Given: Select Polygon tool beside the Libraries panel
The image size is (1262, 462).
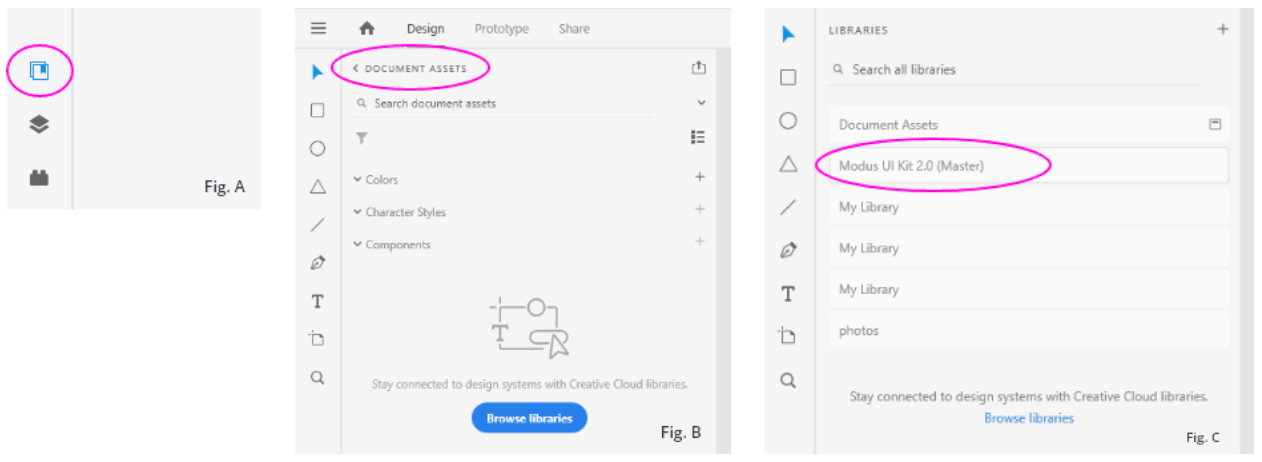Looking at the screenshot, I should click(x=788, y=164).
